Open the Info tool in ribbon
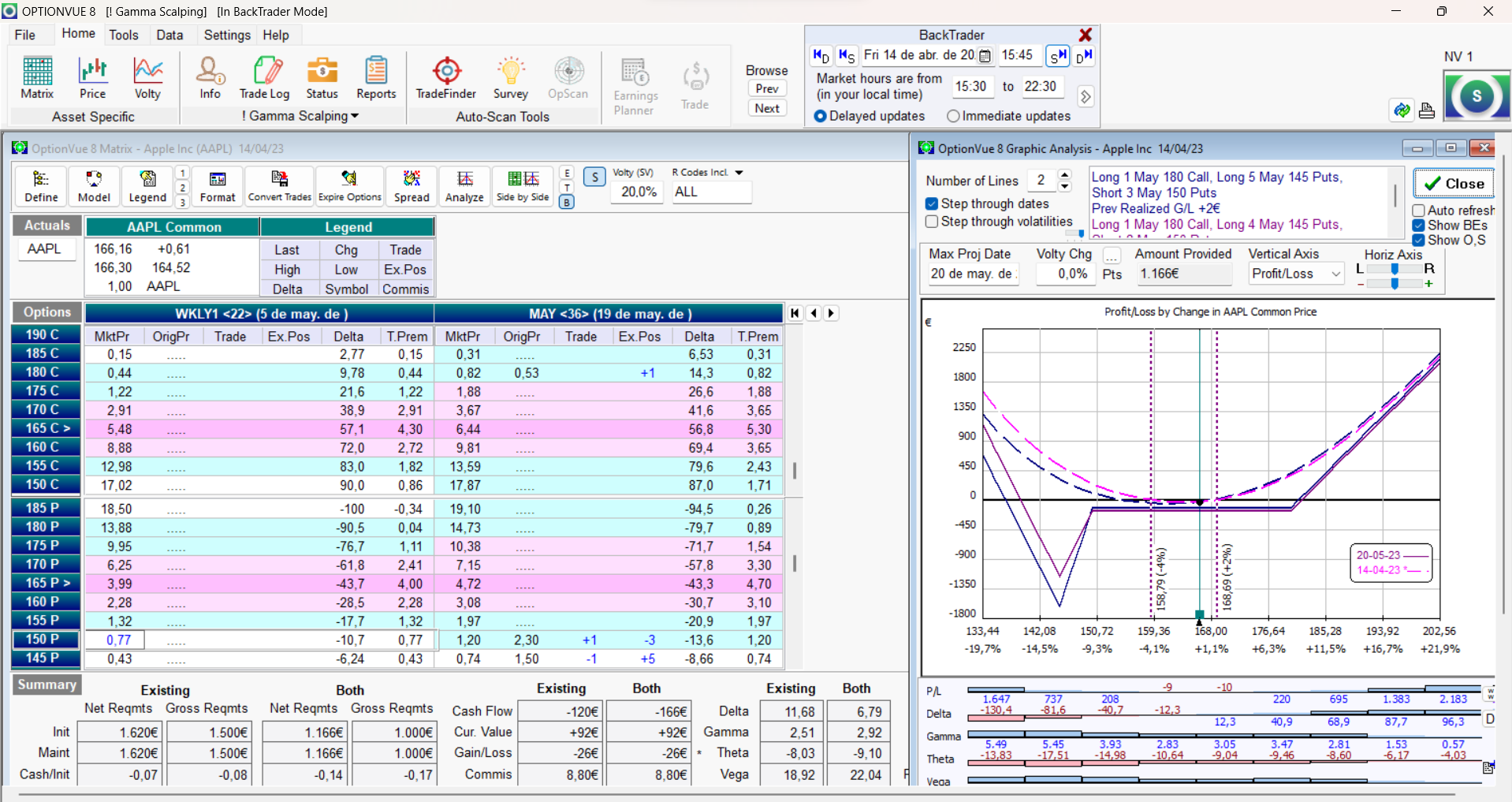Viewport: 1512px width, 802px height. [210, 77]
